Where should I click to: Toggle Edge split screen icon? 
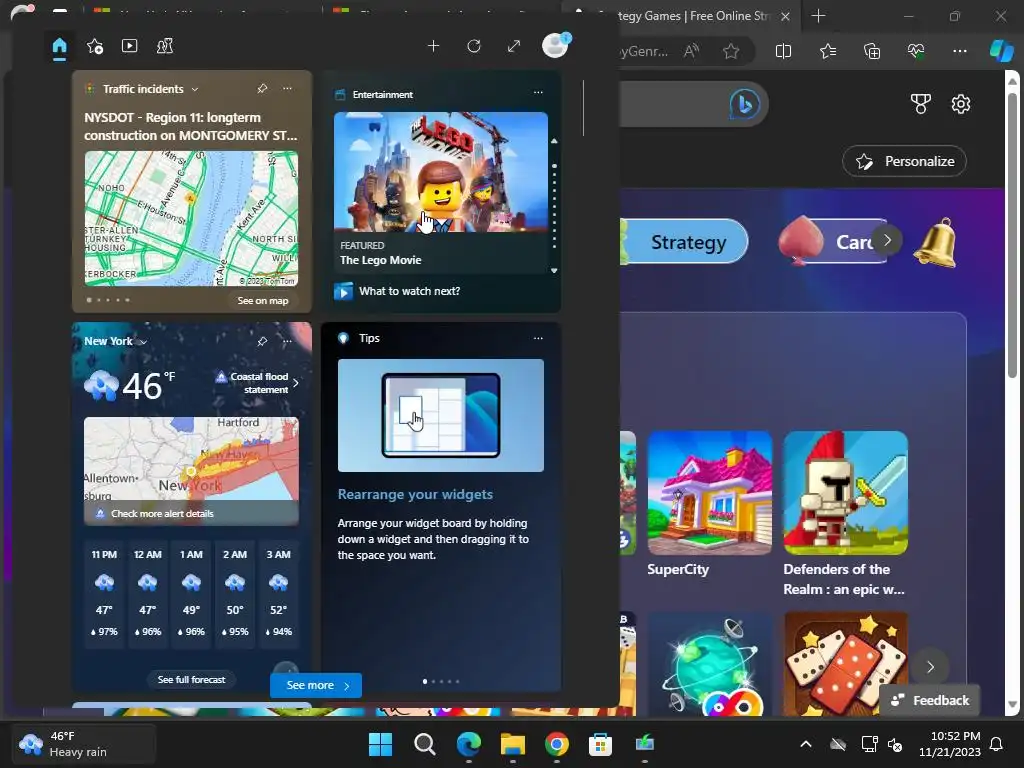[x=783, y=51]
